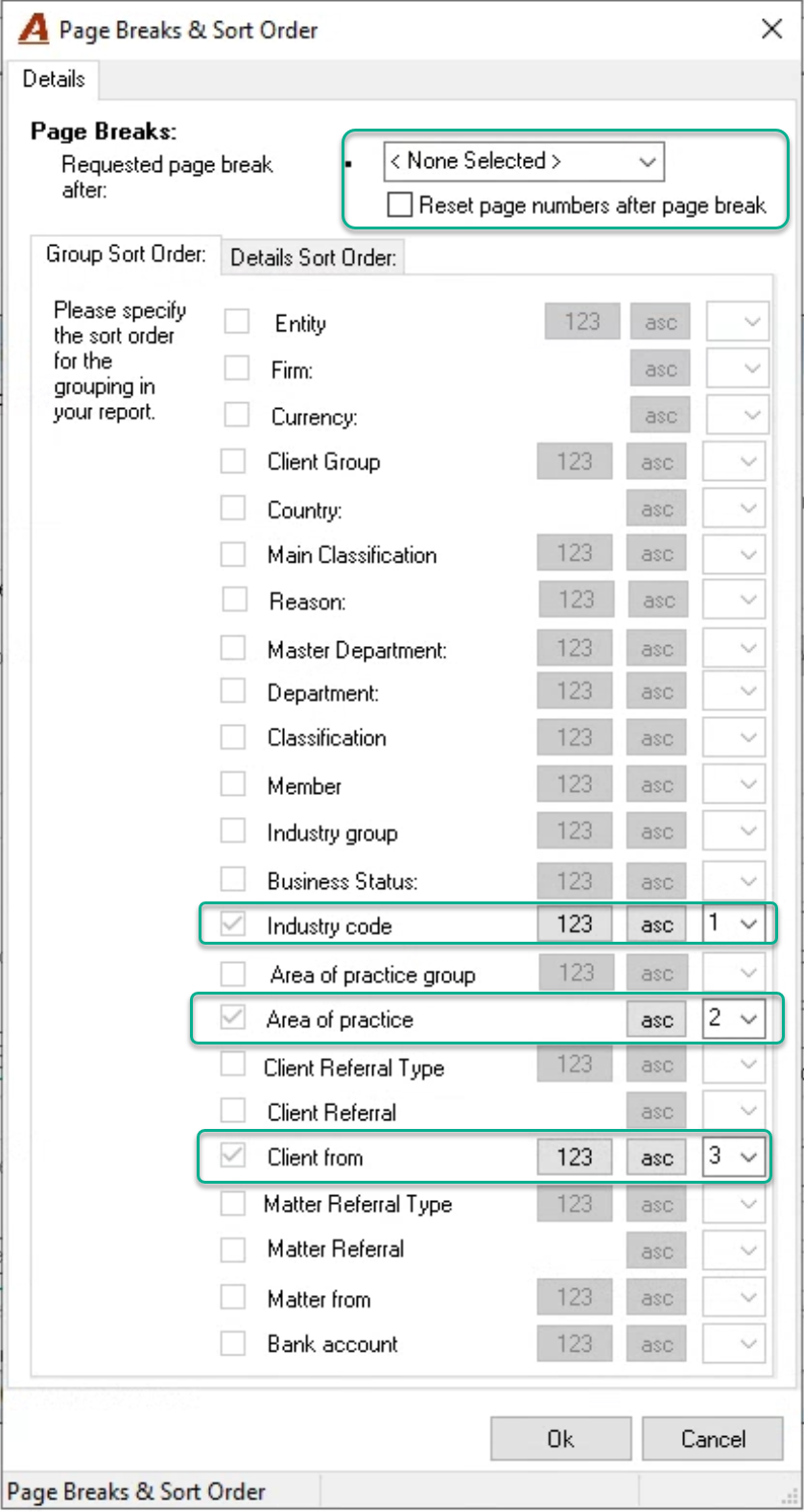
Task: Click the Cancel button
Action: [713, 1439]
